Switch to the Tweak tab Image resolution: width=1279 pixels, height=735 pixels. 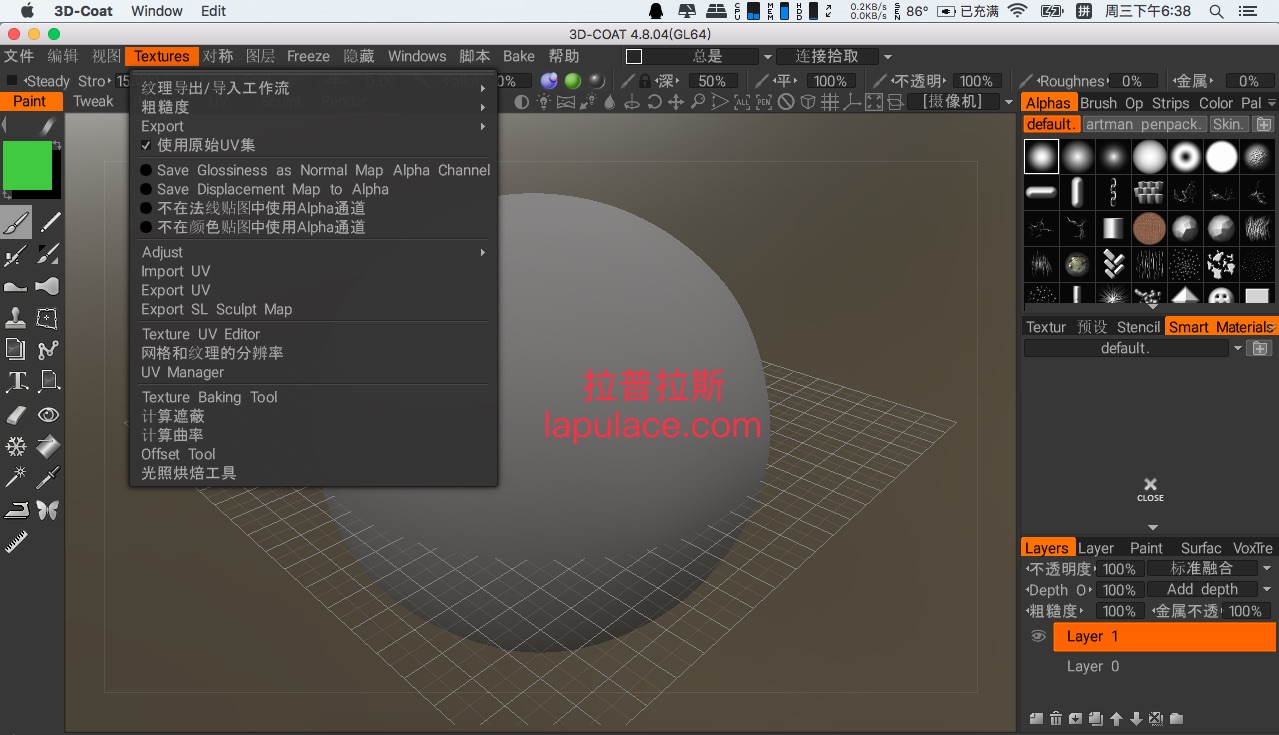point(93,101)
